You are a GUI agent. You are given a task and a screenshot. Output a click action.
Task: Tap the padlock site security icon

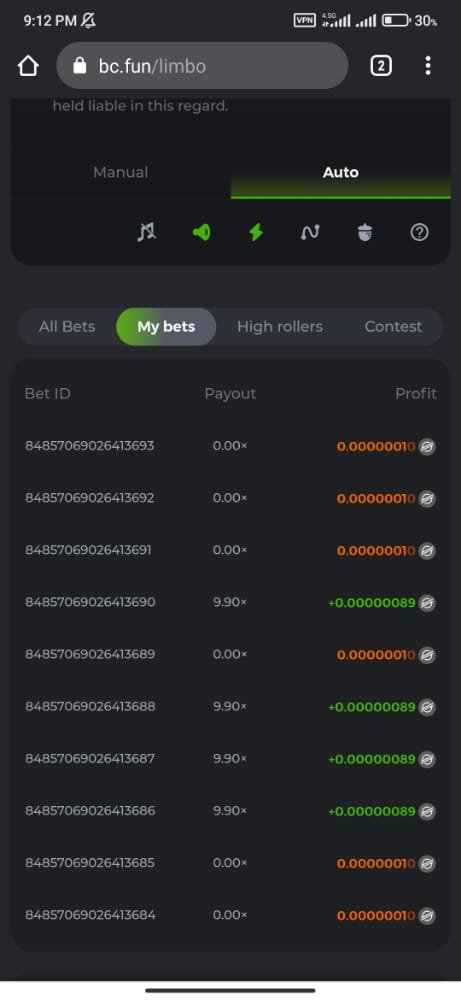80,66
